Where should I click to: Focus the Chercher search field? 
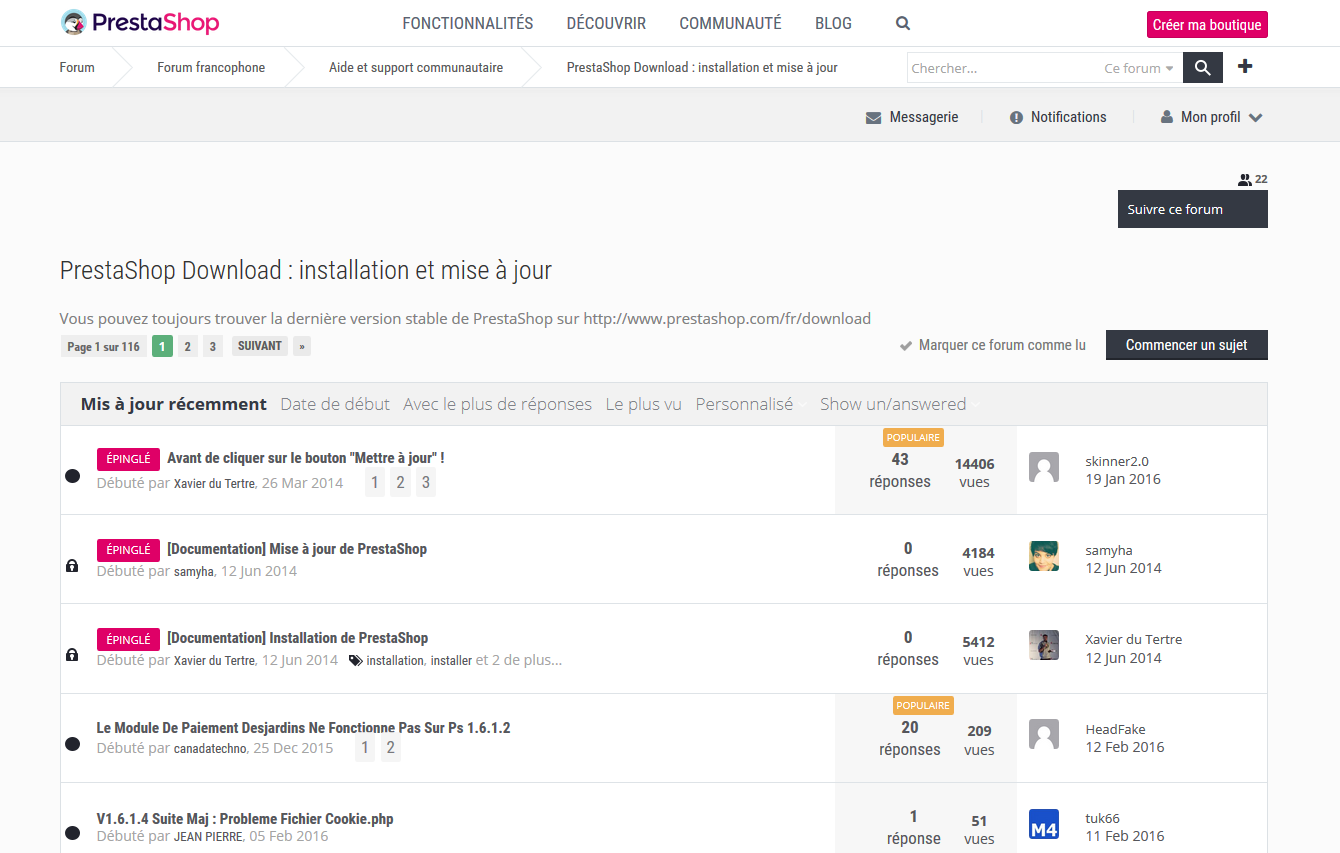point(1003,68)
